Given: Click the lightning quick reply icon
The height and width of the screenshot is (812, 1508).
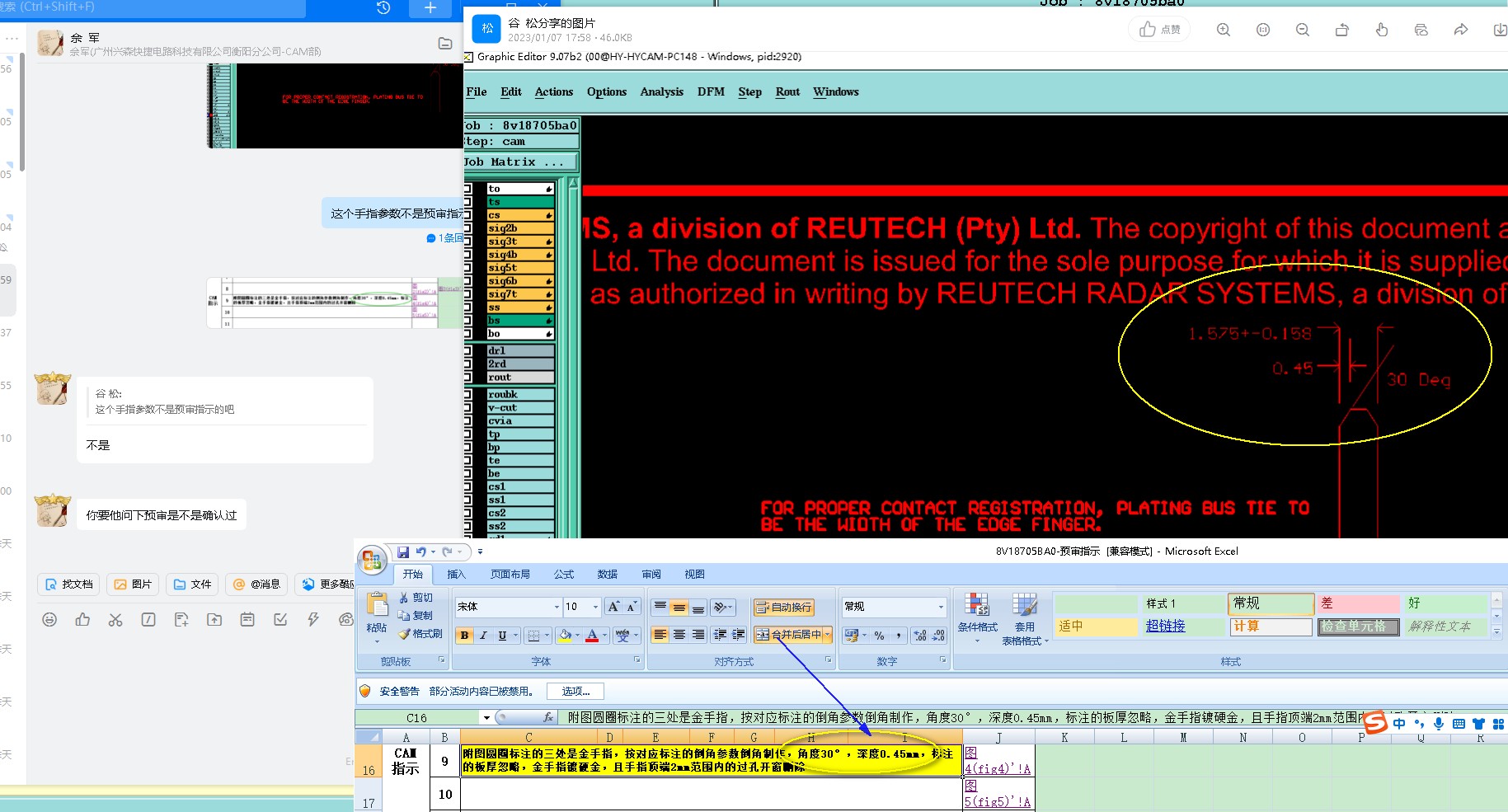Looking at the screenshot, I should (313, 619).
